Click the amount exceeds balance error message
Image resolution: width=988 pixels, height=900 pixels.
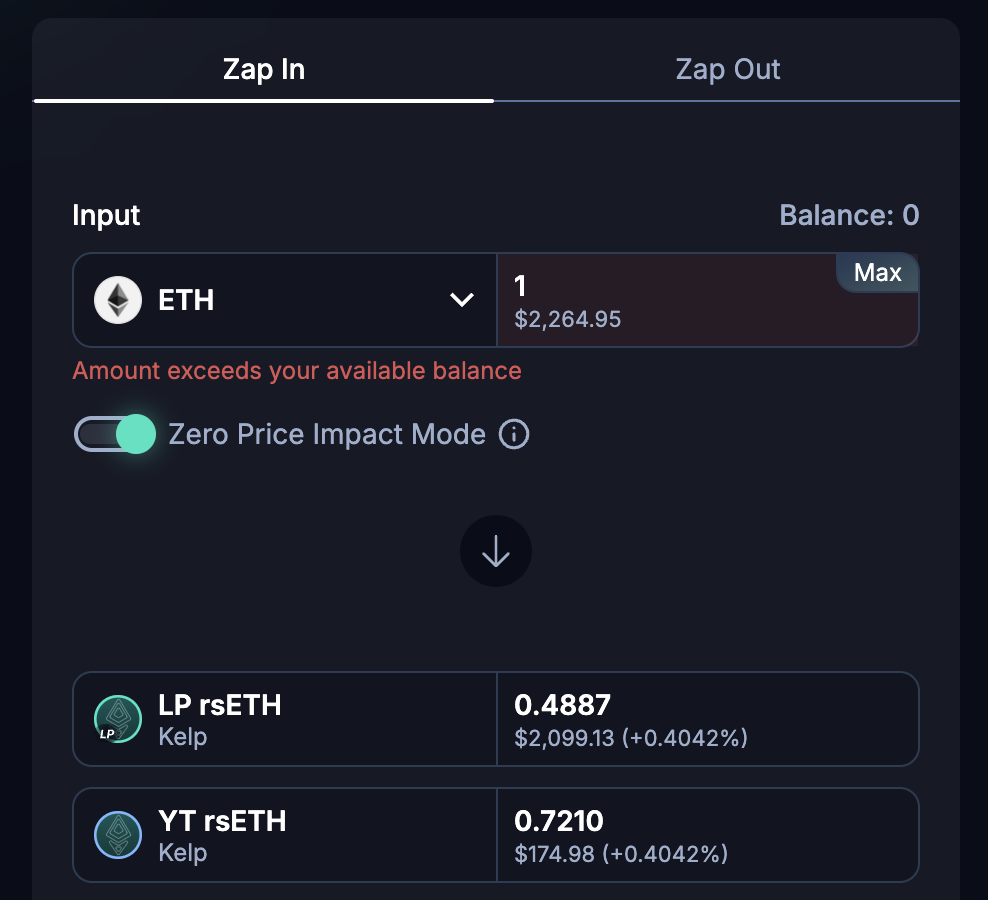[x=297, y=371]
